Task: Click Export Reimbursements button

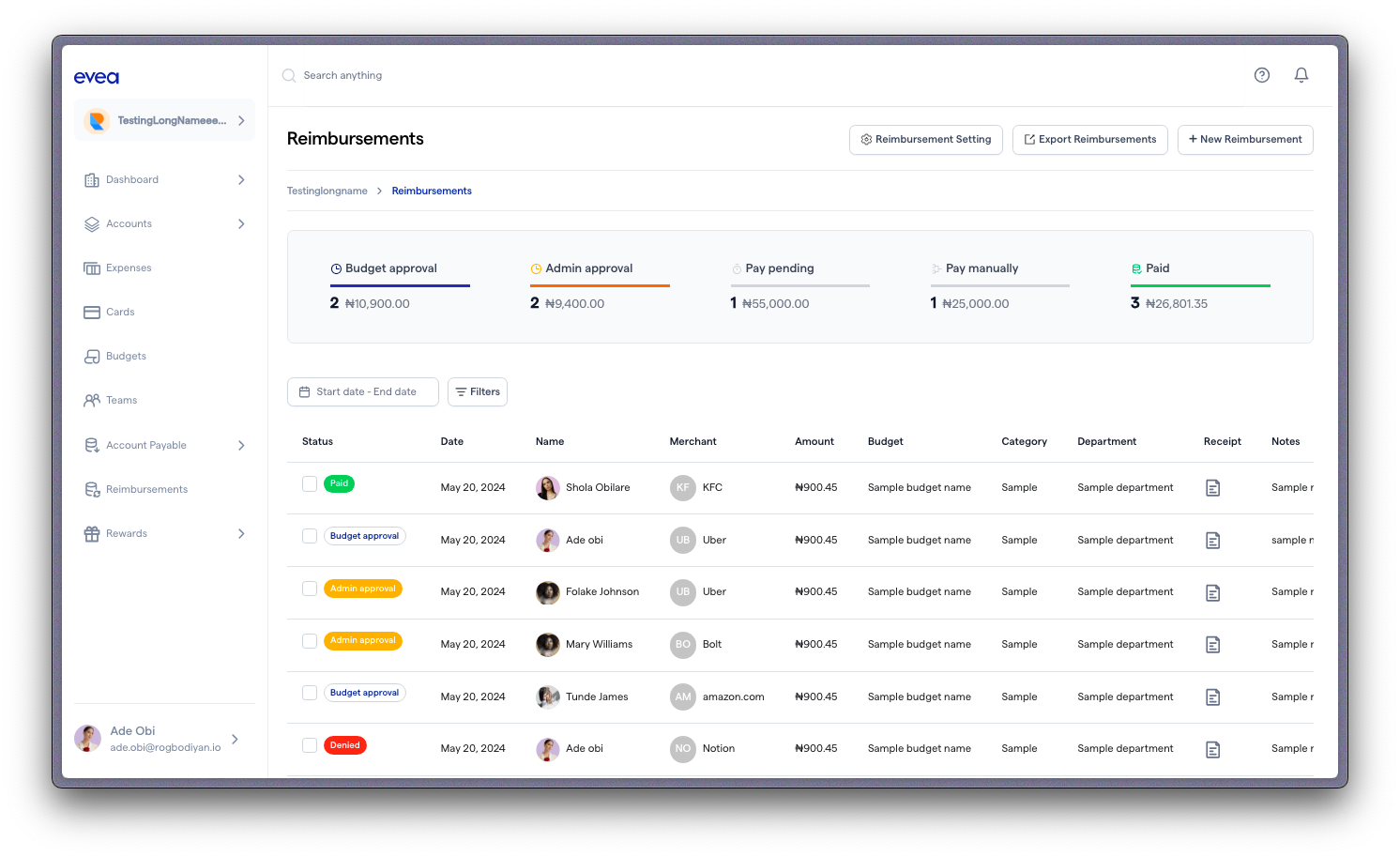Action: pyautogui.click(x=1089, y=140)
